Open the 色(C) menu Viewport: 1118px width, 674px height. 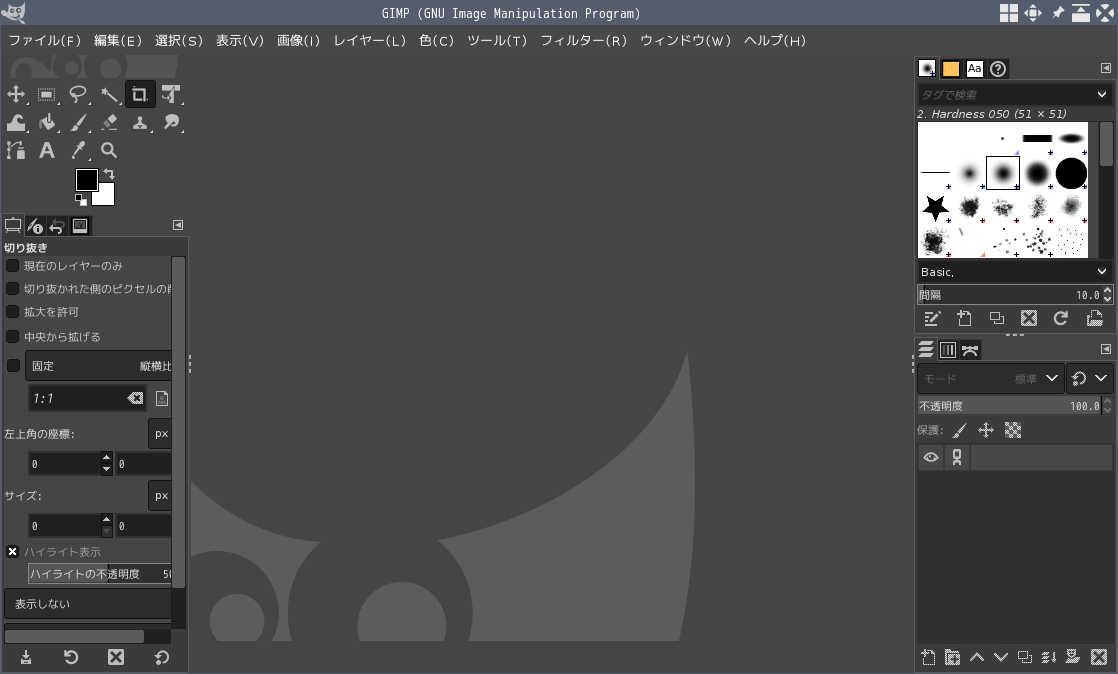436,41
